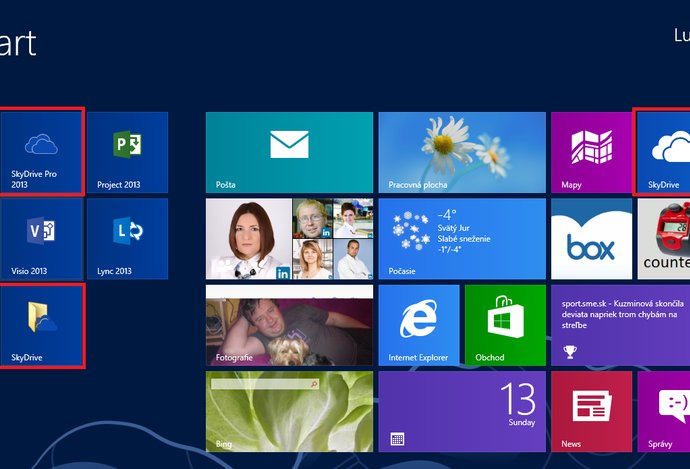Open SkyDrive app tile with white cloud
690x469 pixels.
click(x=664, y=152)
